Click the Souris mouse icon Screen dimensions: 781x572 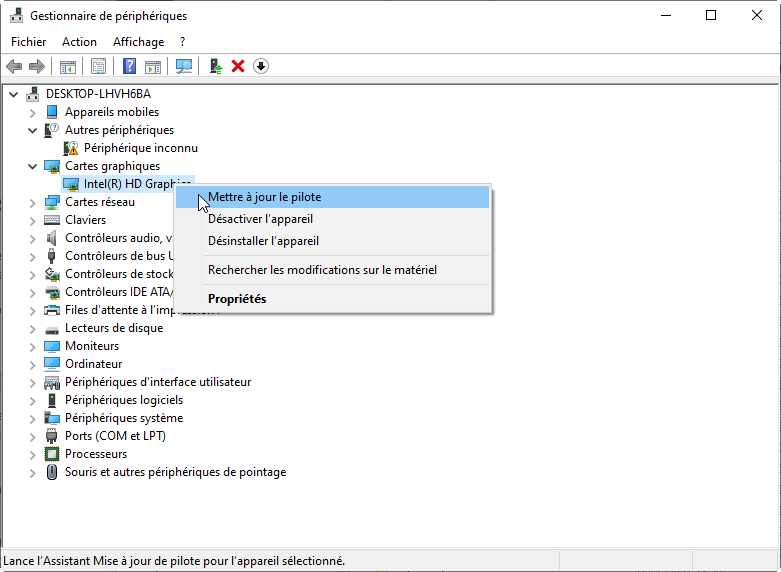pyautogui.click(x=52, y=472)
